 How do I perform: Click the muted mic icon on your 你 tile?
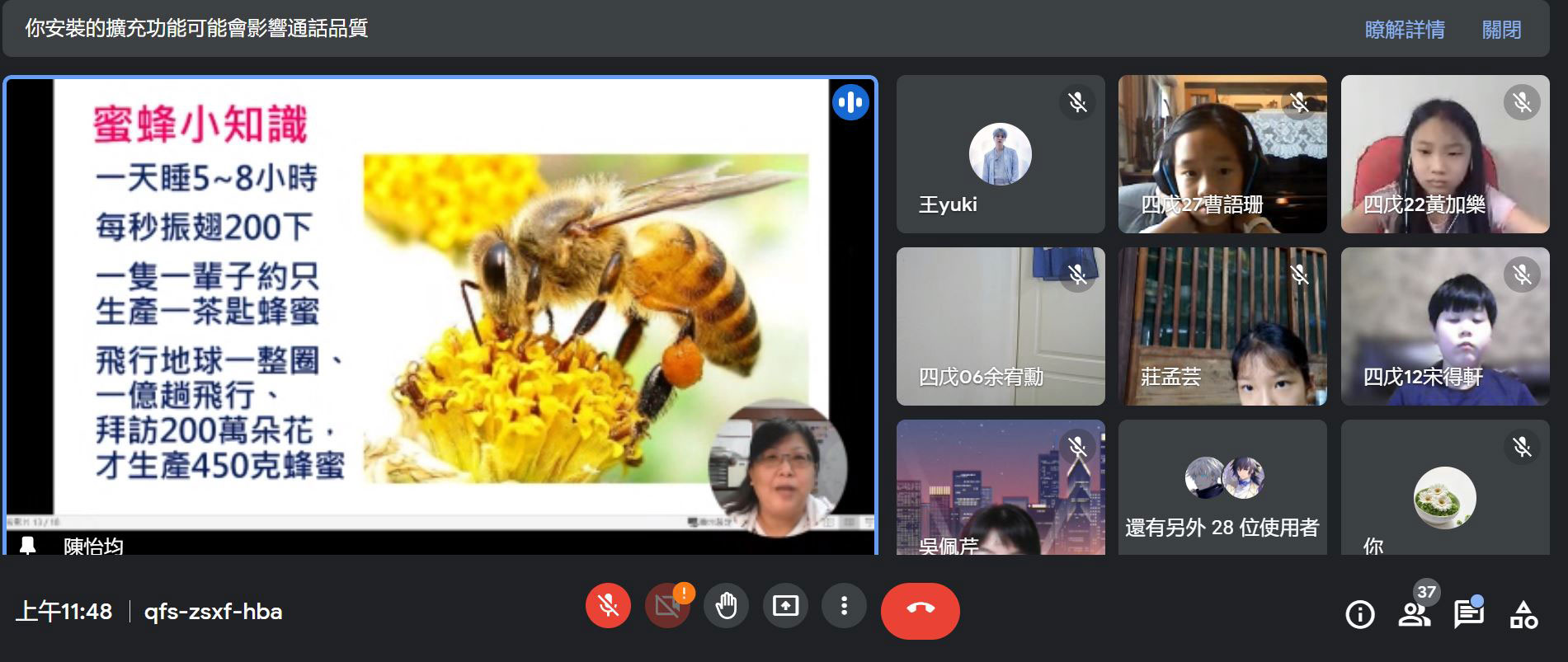point(1522,447)
